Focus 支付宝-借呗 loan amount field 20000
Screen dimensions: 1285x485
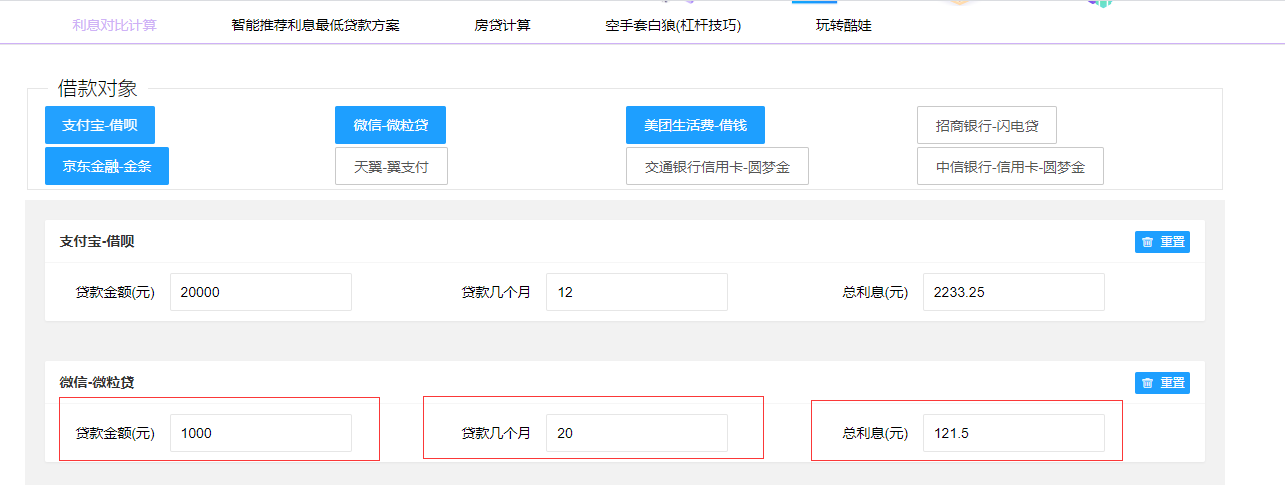point(261,292)
